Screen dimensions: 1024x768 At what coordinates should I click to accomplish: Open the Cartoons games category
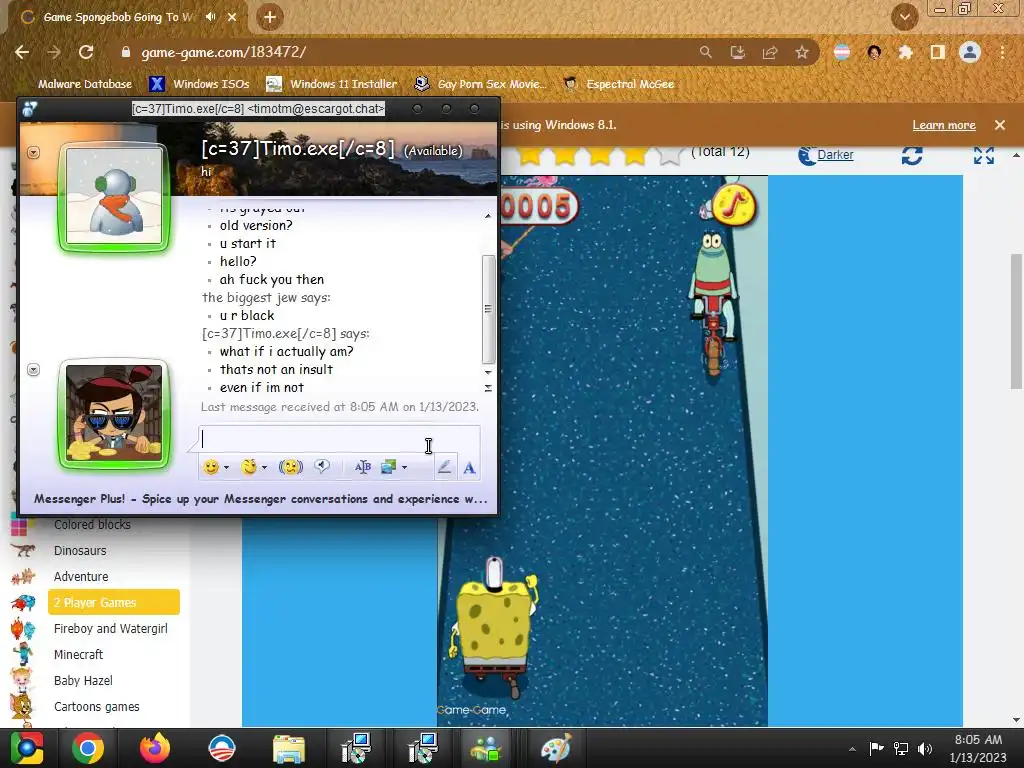97,707
